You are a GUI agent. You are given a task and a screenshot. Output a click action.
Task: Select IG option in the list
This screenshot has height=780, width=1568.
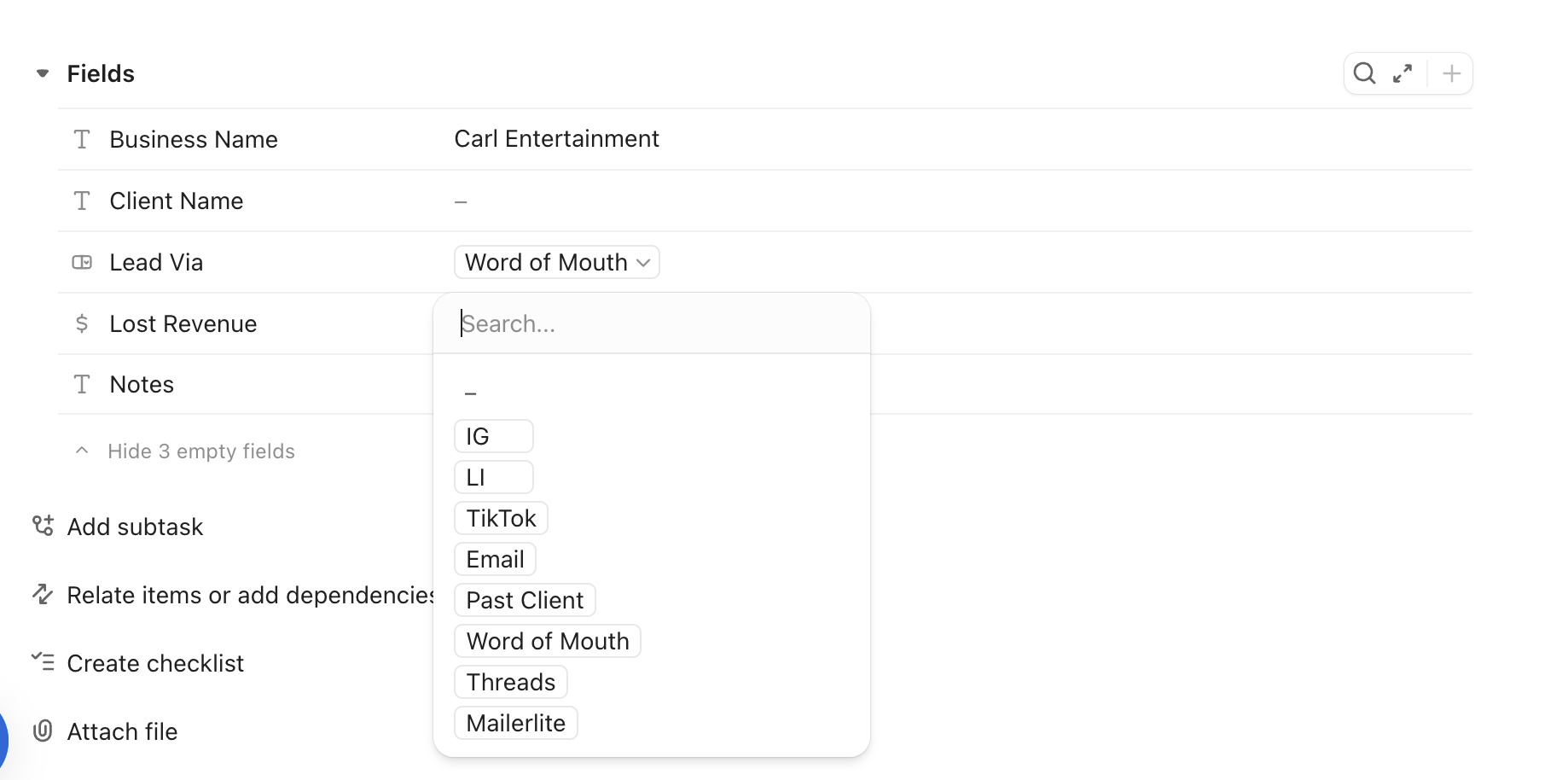(x=494, y=436)
